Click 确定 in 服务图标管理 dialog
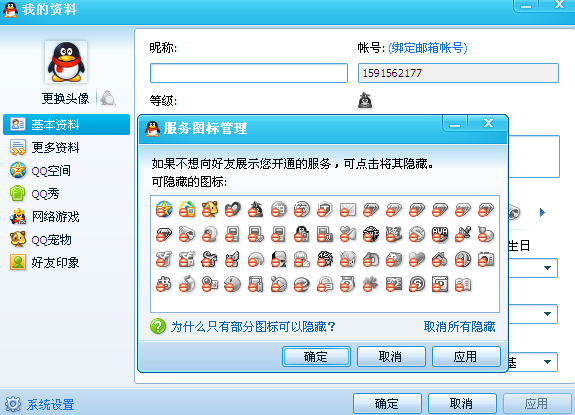Image resolution: width=575 pixels, height=415 pixels. 316,356
